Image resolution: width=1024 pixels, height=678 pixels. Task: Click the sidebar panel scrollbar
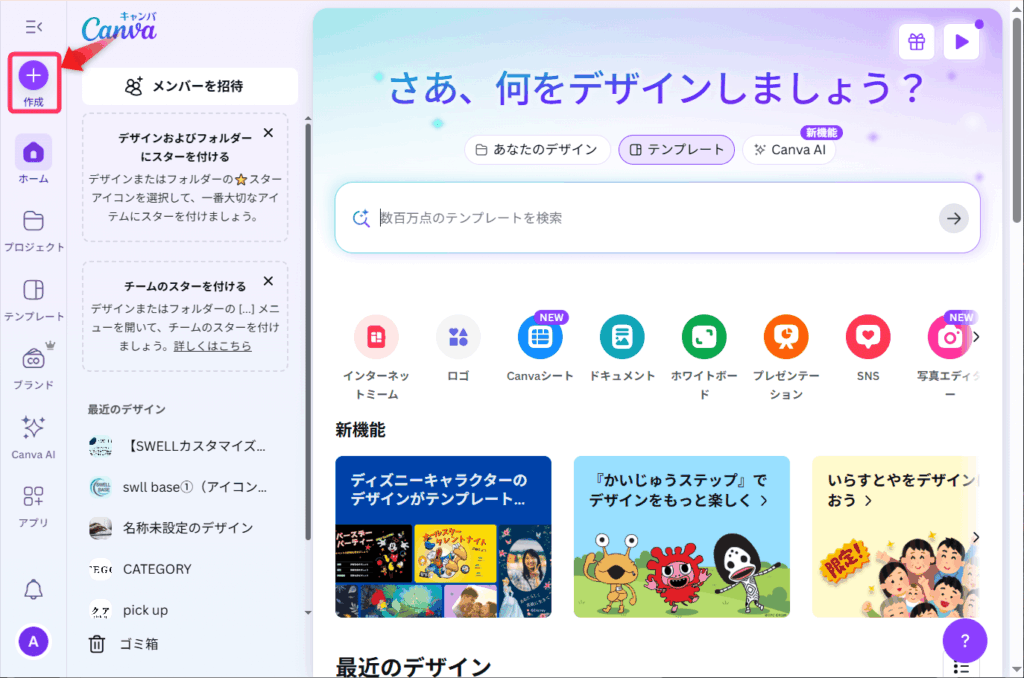click(308, 330)
